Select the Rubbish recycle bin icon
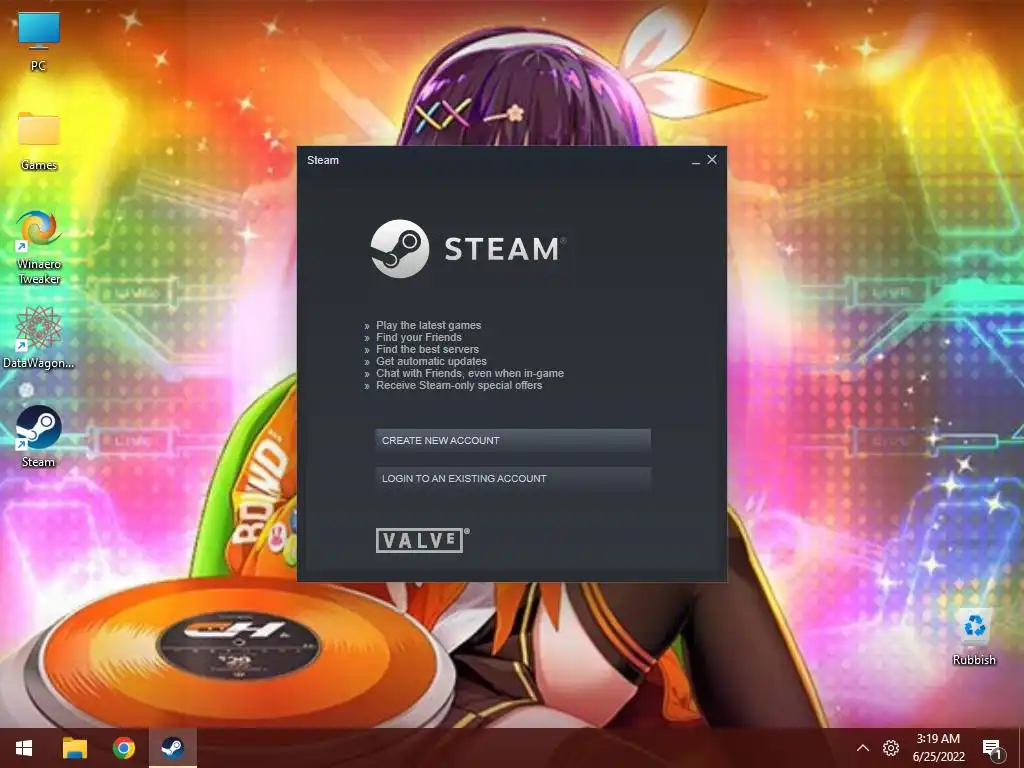 coord(974,637)
